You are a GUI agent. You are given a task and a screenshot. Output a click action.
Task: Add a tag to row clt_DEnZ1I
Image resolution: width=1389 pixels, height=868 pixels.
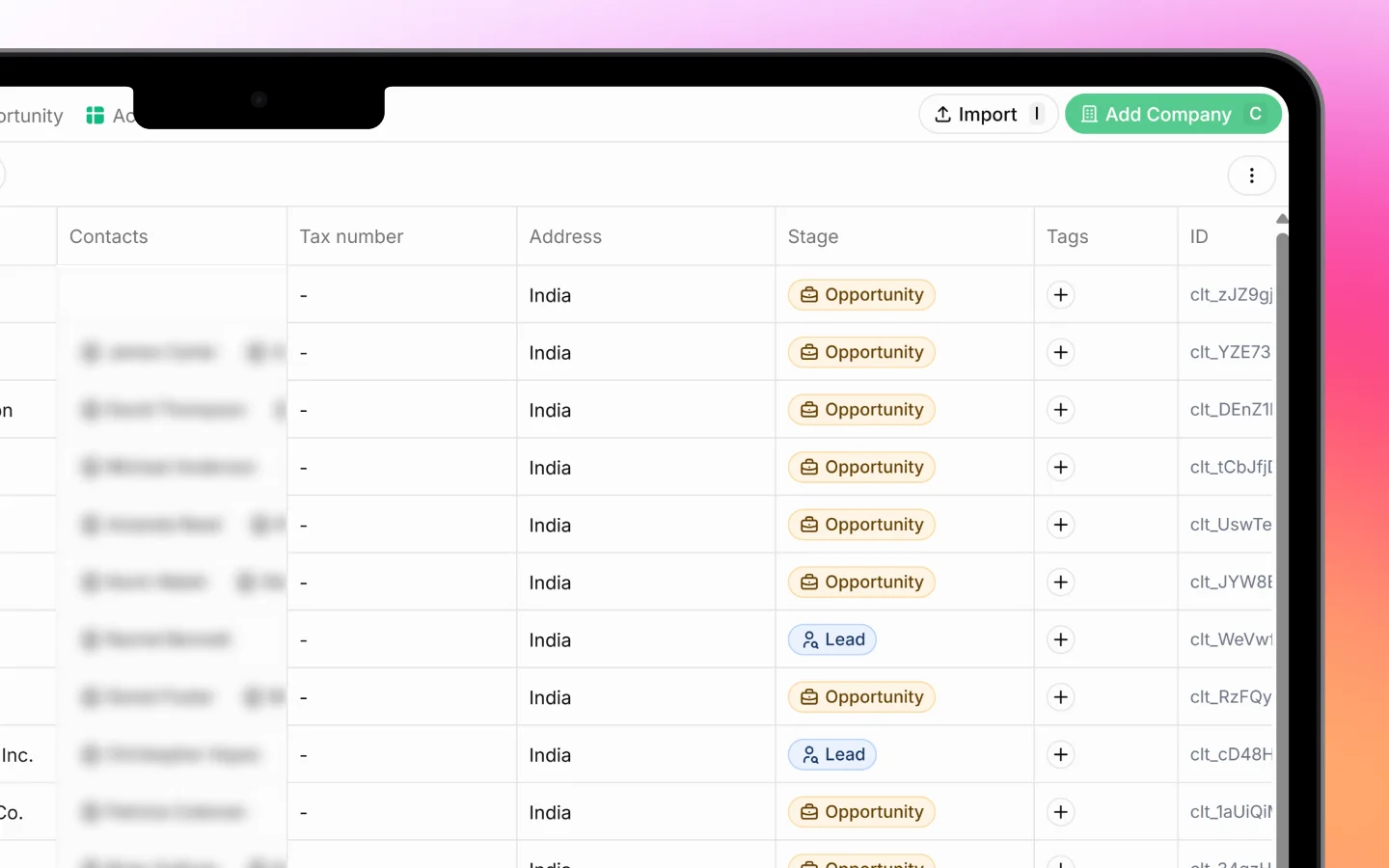click(x=1061, y=410)
